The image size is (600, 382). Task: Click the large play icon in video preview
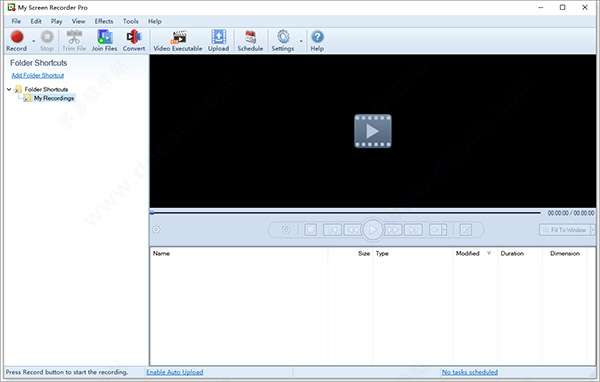(373, 131)
